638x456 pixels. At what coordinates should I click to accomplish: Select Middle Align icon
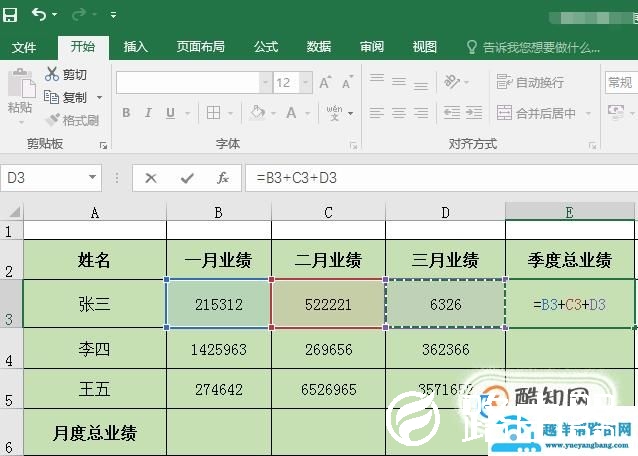[x=399, y=82]
